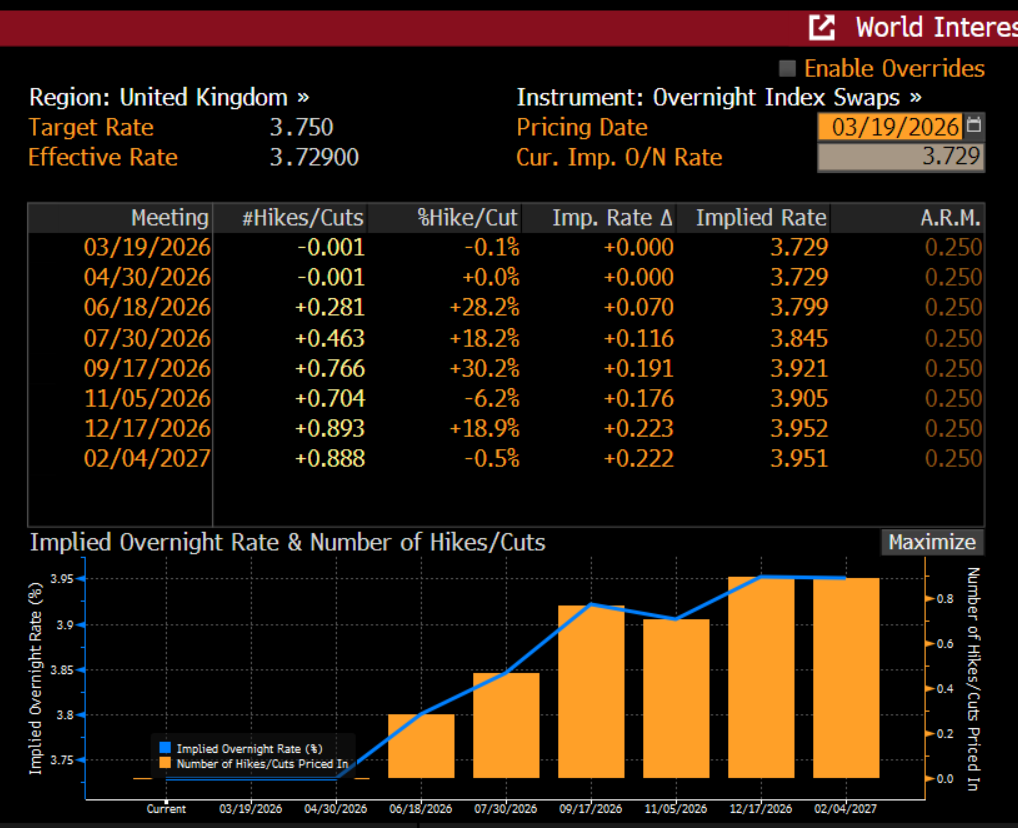The height and width of the screenshot is (828, 1018).
Task: Select the Implied Rate column header
Action: [x=761, y=218]
